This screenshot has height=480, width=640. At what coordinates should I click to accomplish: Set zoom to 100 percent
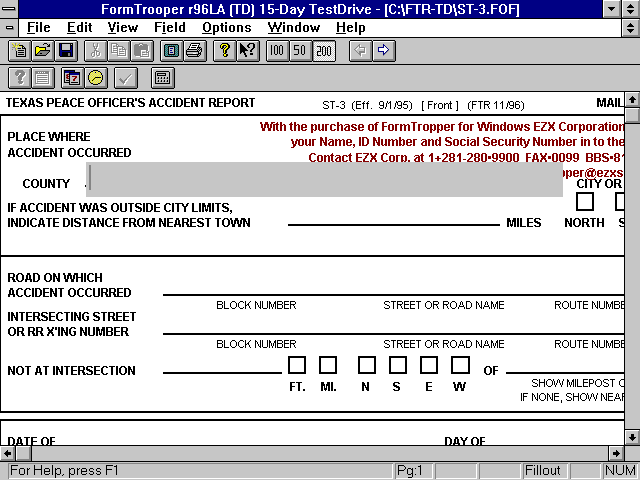277,50
